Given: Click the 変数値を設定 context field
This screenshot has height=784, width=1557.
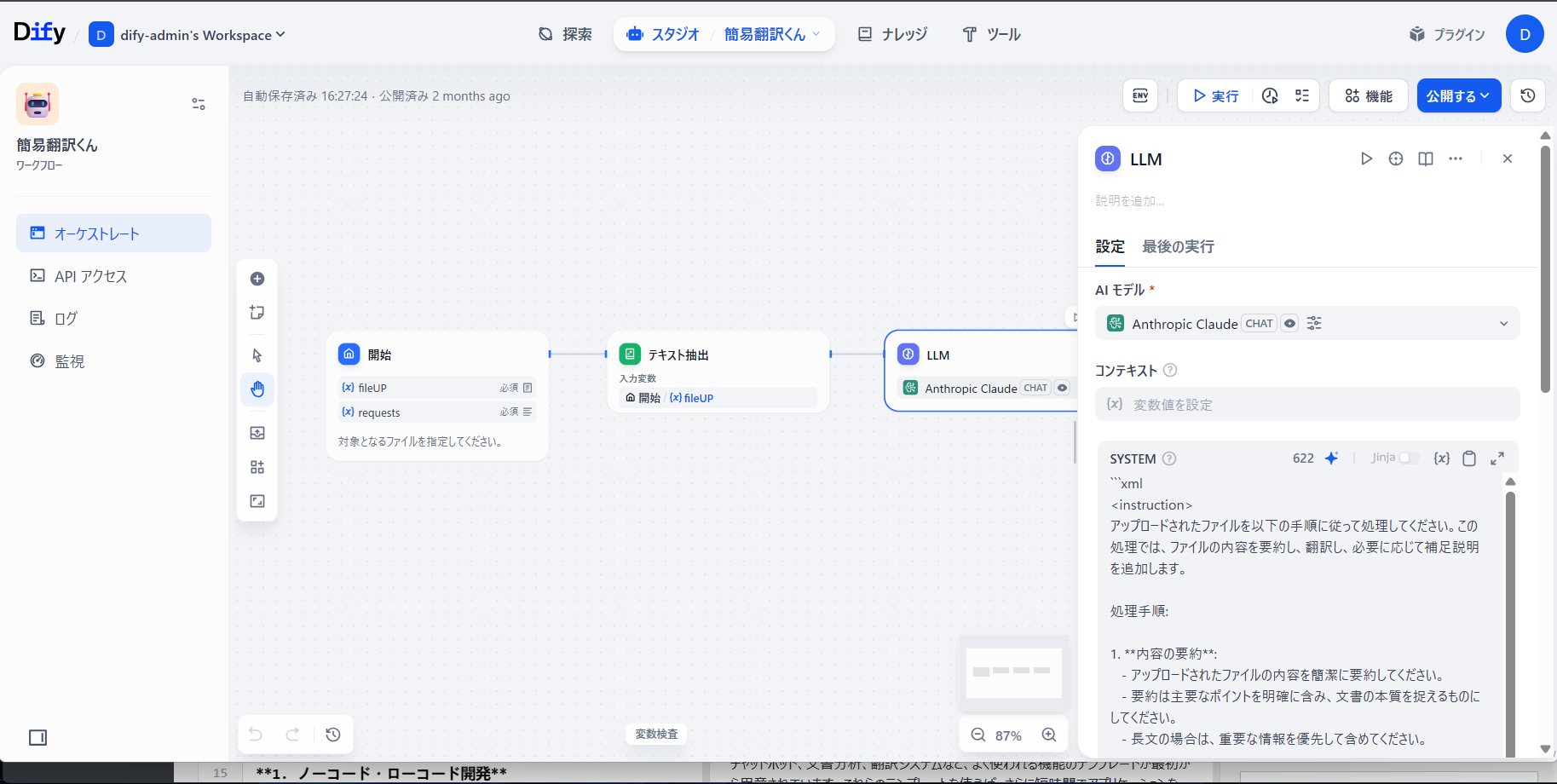Looking at the screenshot, I should tap(1307, 404).
